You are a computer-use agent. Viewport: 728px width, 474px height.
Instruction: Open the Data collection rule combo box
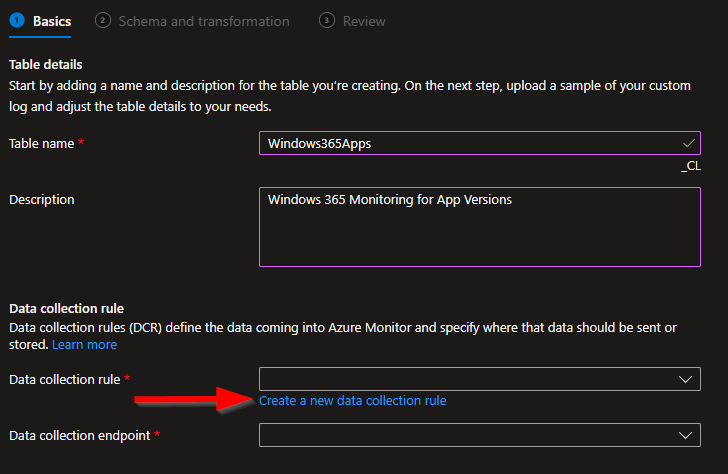(470, 379)
